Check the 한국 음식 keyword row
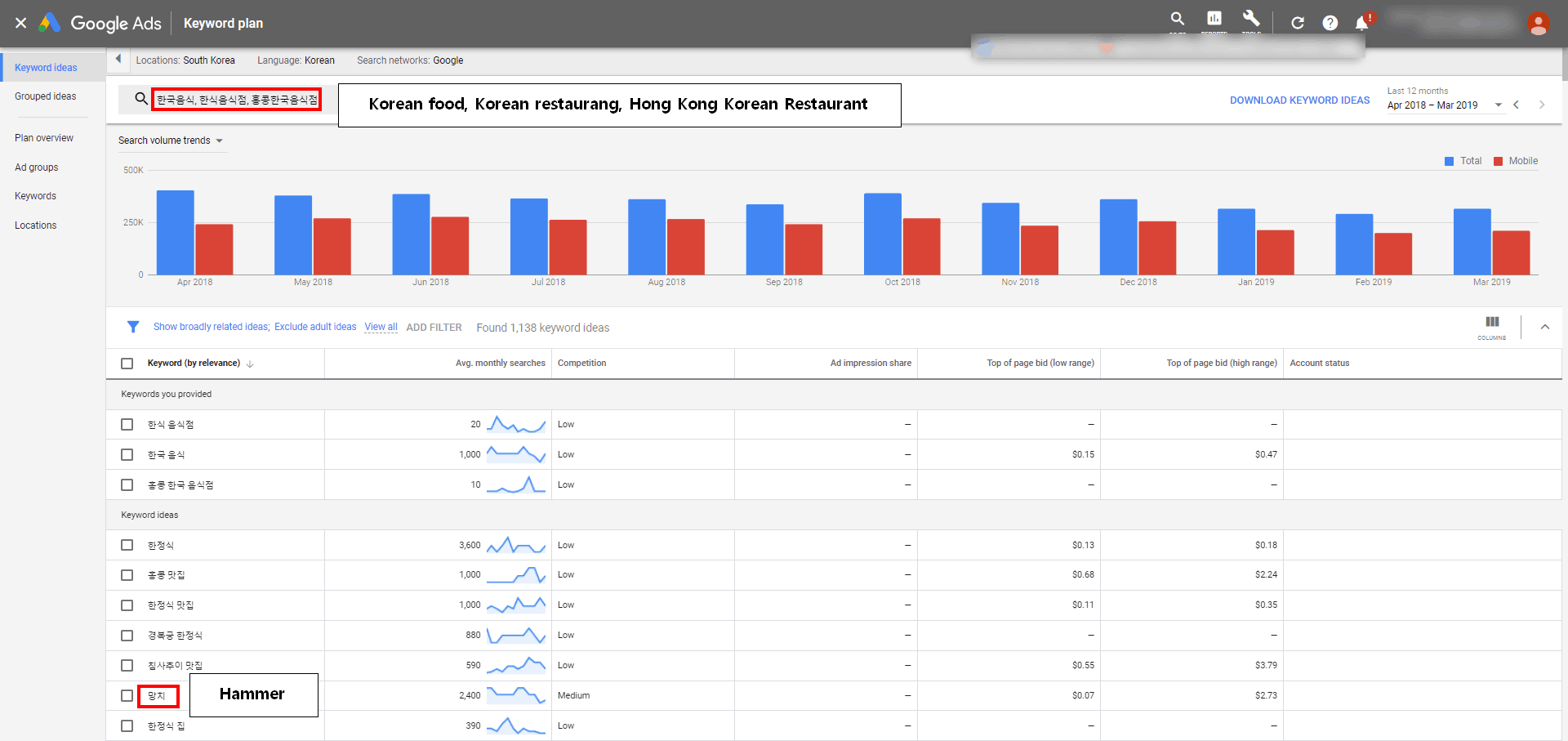The height and width of the screenshot is (741, 1568). coord(127,454)
